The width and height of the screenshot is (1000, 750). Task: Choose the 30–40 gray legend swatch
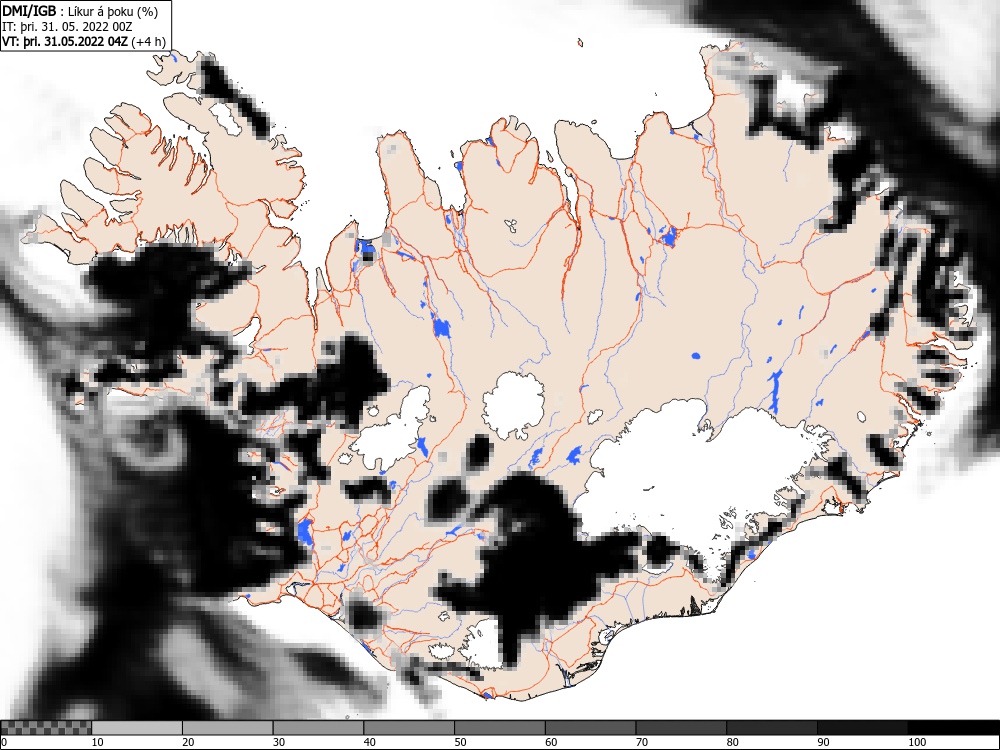point(318,728)
